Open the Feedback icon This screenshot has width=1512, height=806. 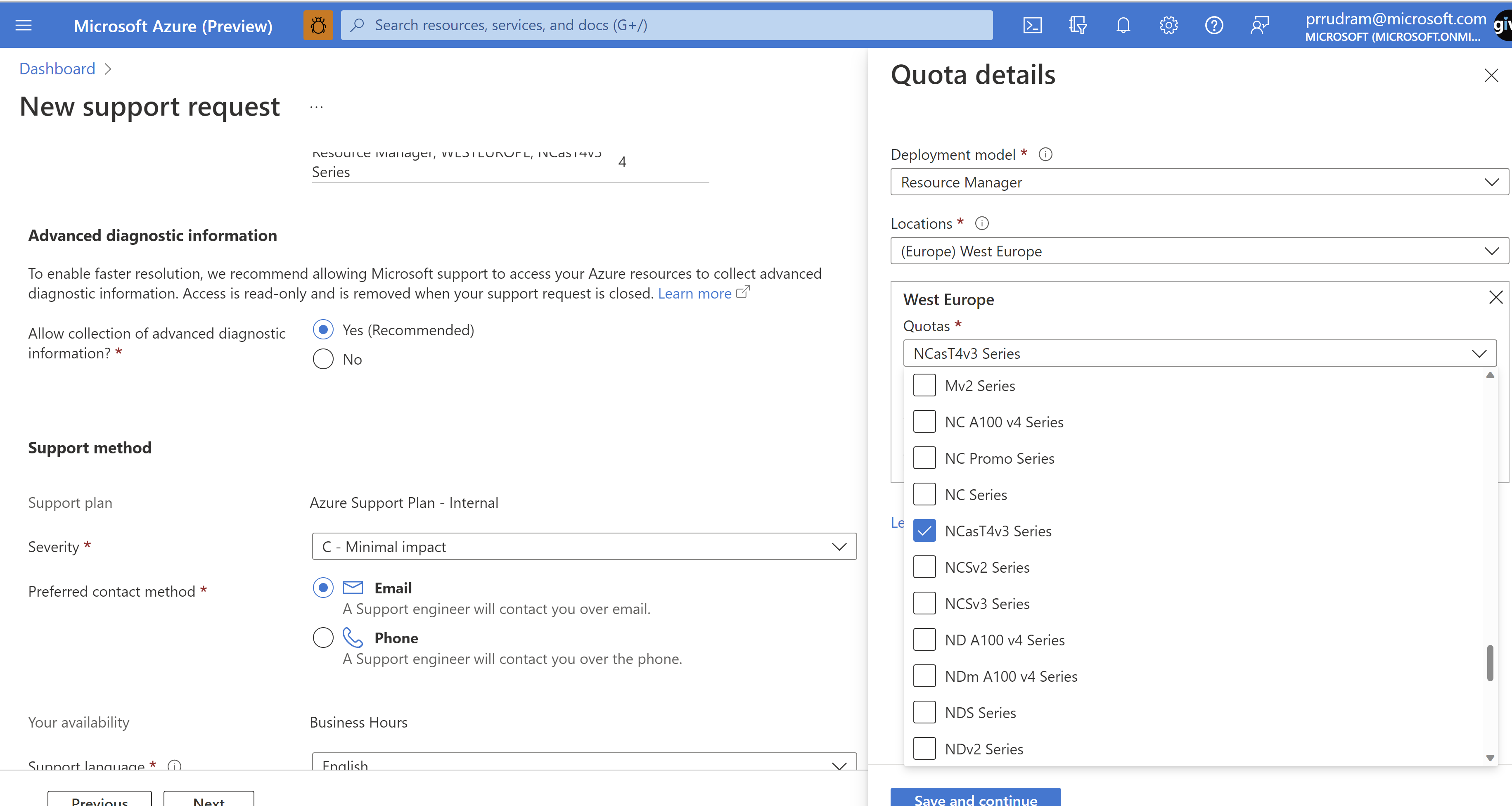[x=1260, y=25]
